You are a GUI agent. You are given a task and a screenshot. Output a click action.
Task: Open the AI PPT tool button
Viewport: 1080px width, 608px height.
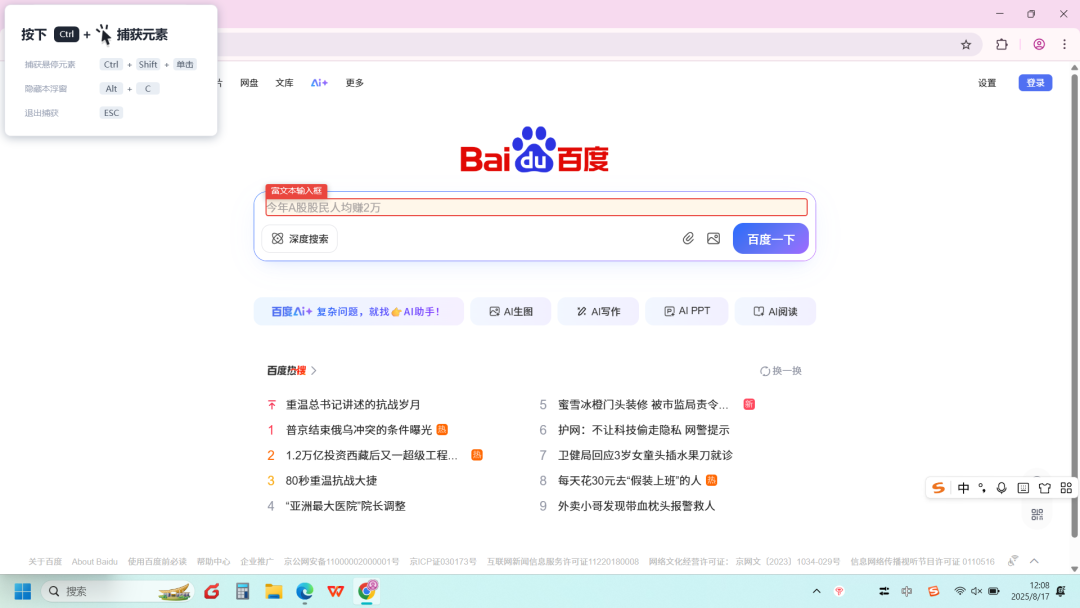(687, 311)
